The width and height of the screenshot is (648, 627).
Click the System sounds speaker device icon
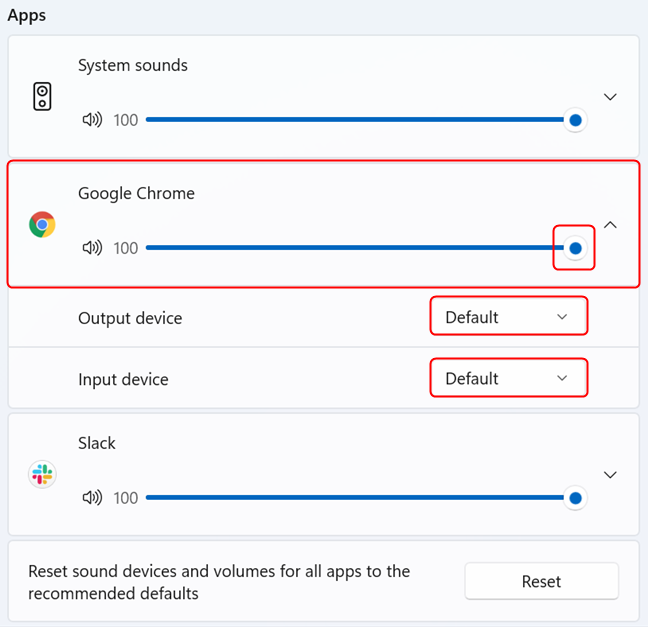[42, 96]
